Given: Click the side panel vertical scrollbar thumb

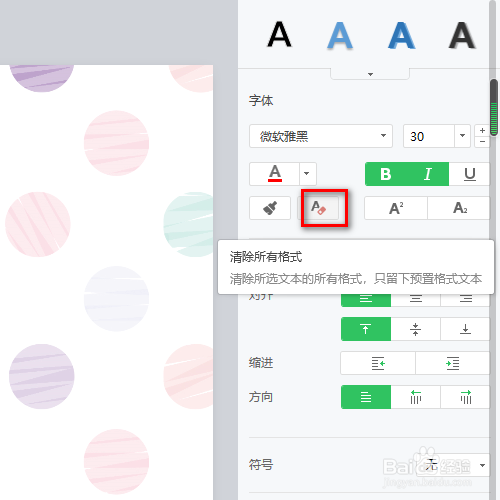Looking at the screenshot, I should [494, 107].
